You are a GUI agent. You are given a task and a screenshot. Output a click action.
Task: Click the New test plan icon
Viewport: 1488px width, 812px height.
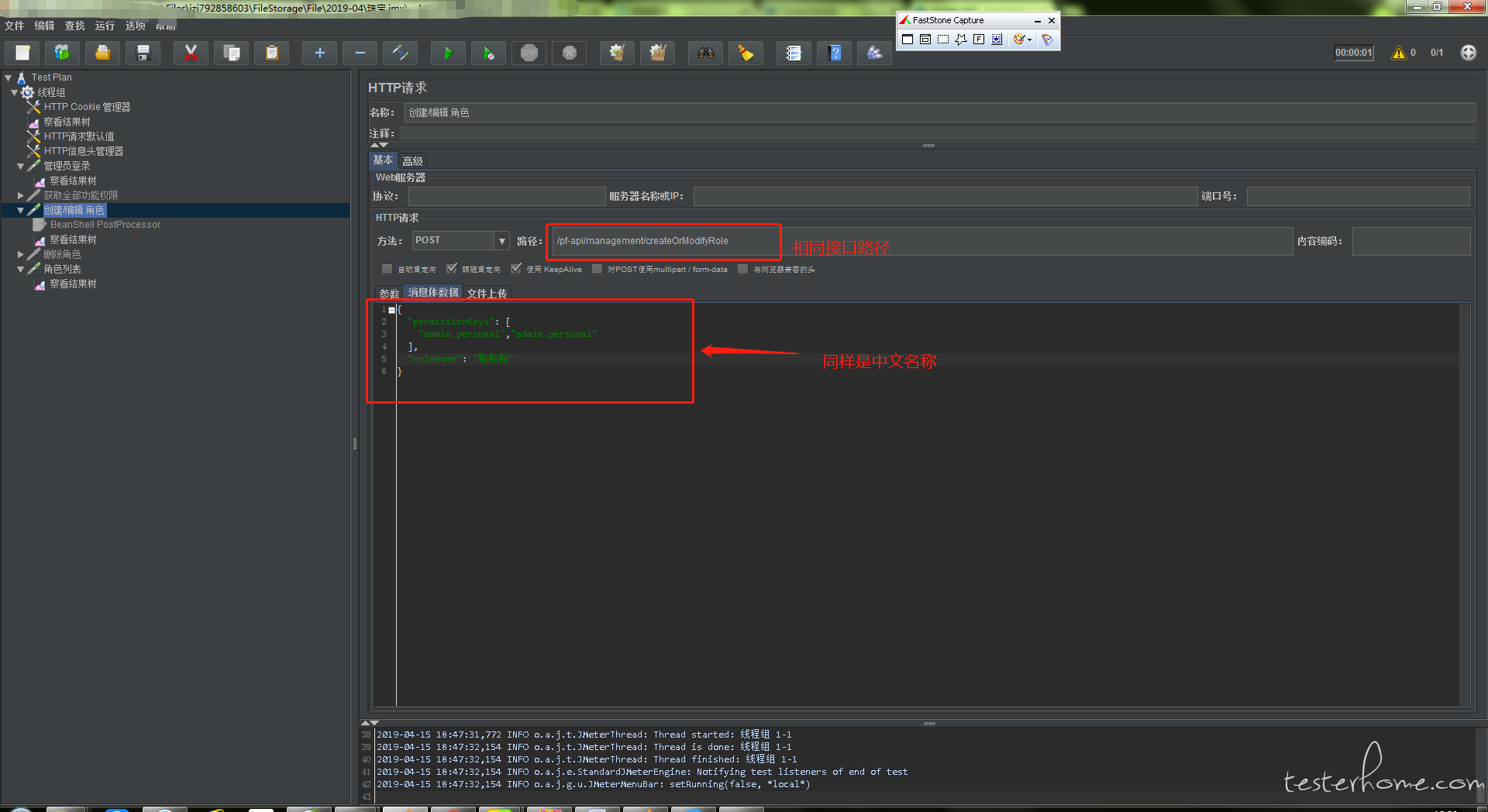22,53
